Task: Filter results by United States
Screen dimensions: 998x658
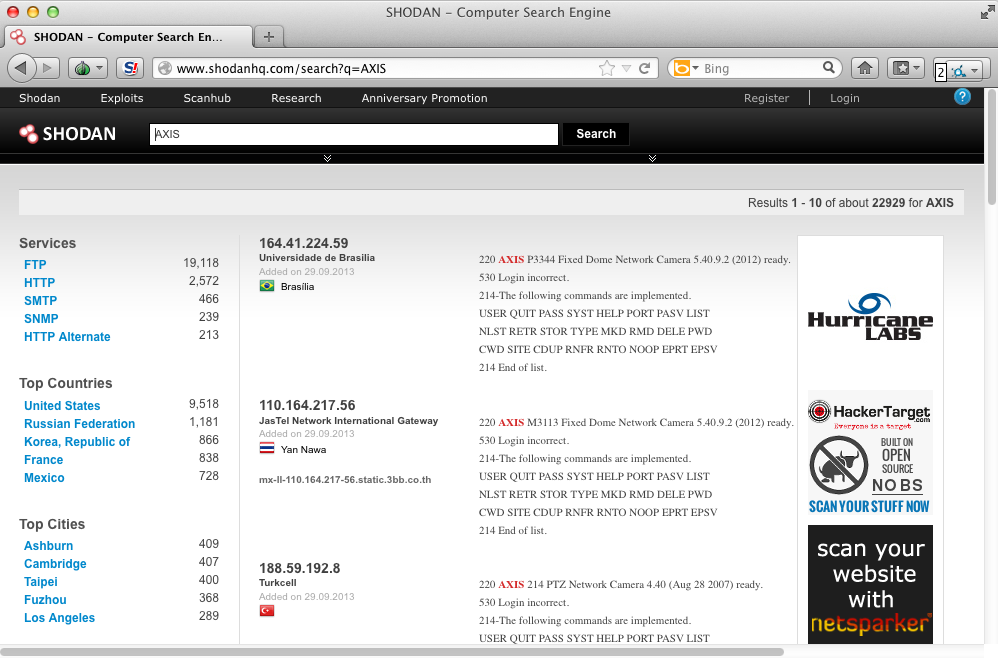Action: 62,405
